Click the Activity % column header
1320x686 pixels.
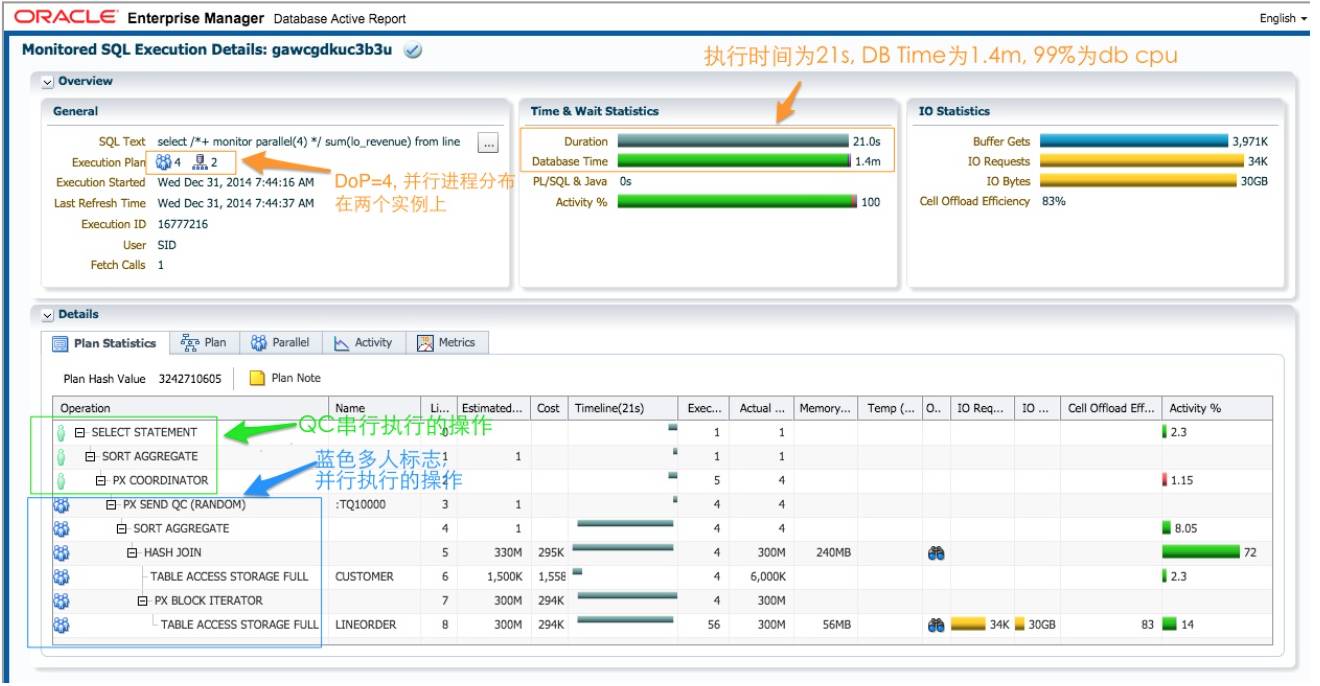[x=1217, y=409]
